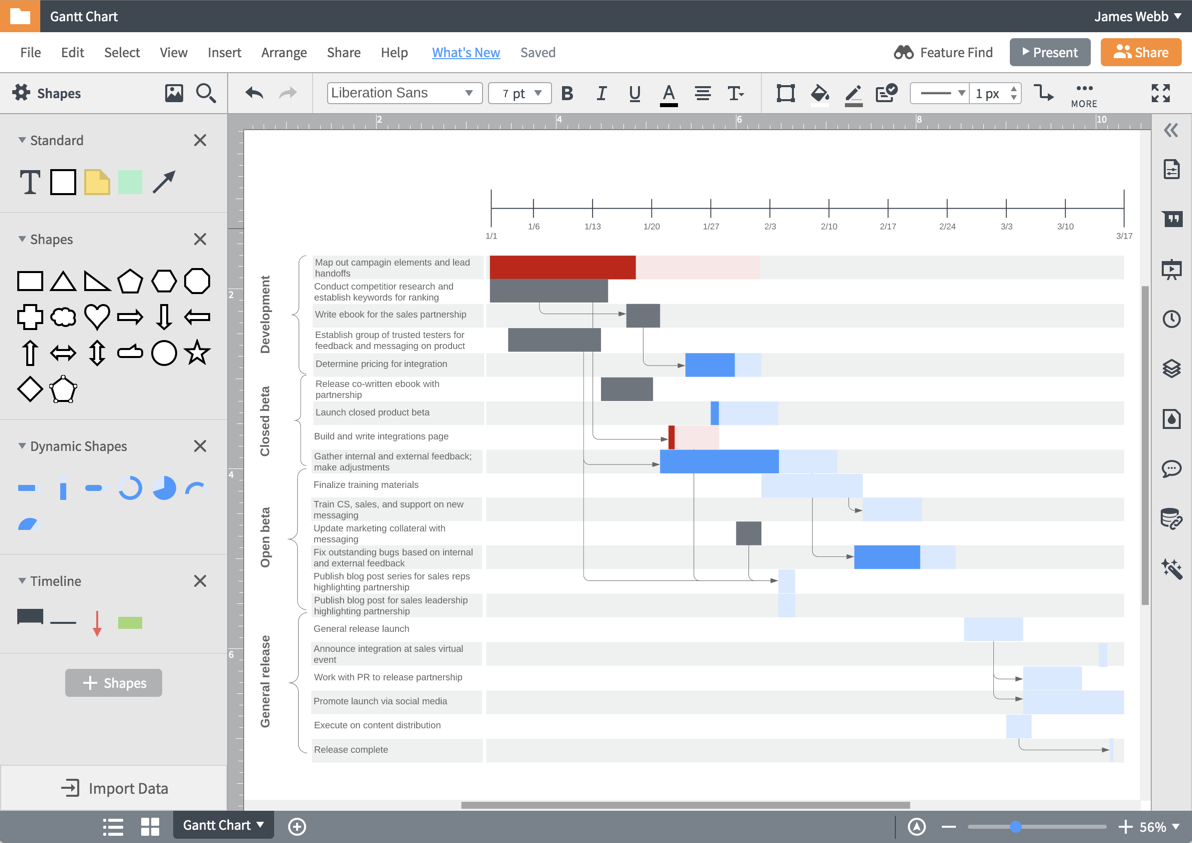Open the Comments panel in right sidebar
The height and width of the screenshot is (843, 1192).
point(1172,468)
